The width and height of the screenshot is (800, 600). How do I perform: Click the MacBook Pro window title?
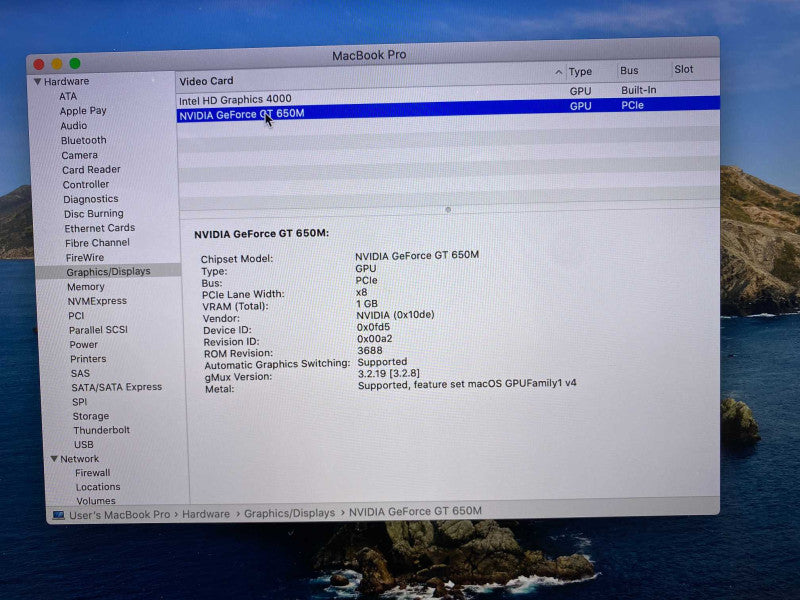click(x=369, y=55)
